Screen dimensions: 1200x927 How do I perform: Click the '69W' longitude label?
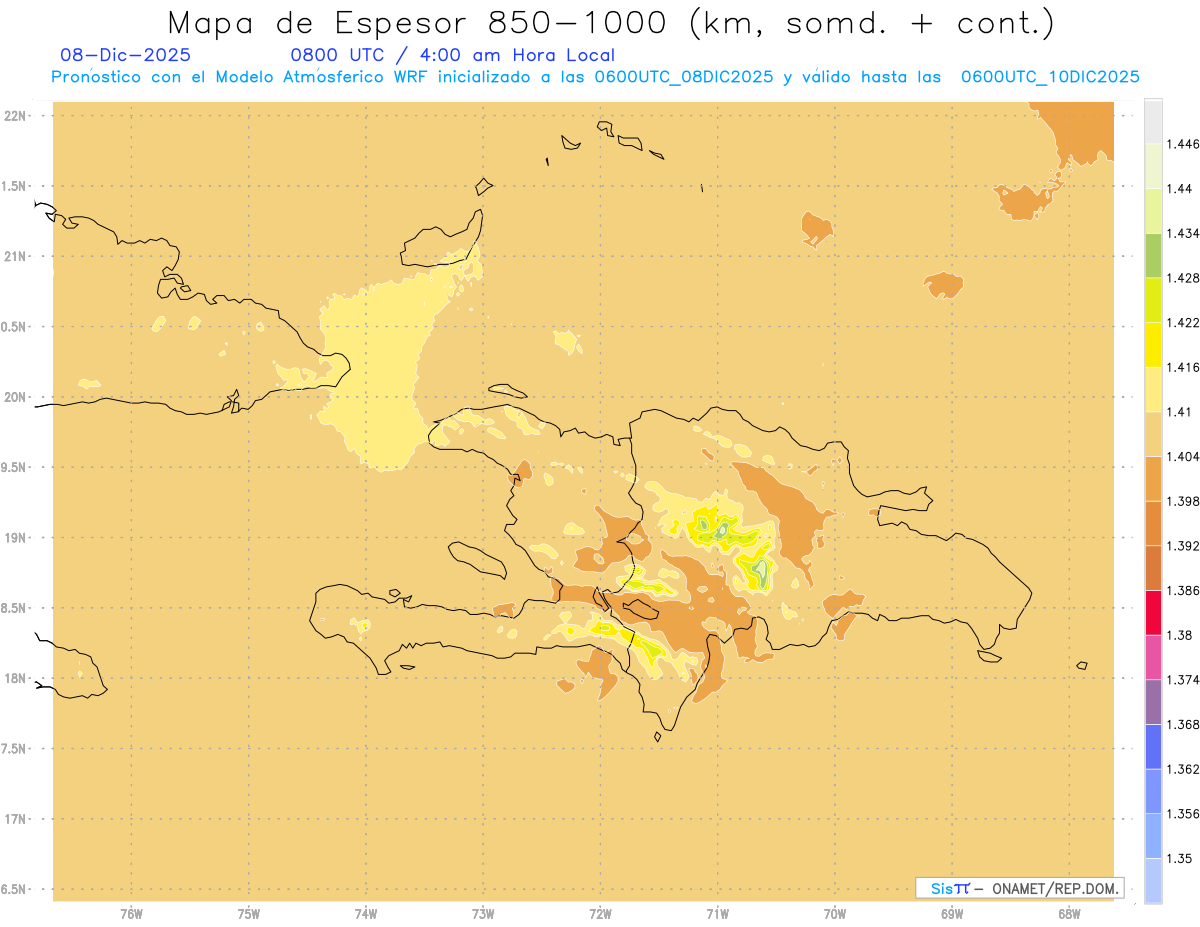click(952, 914)
